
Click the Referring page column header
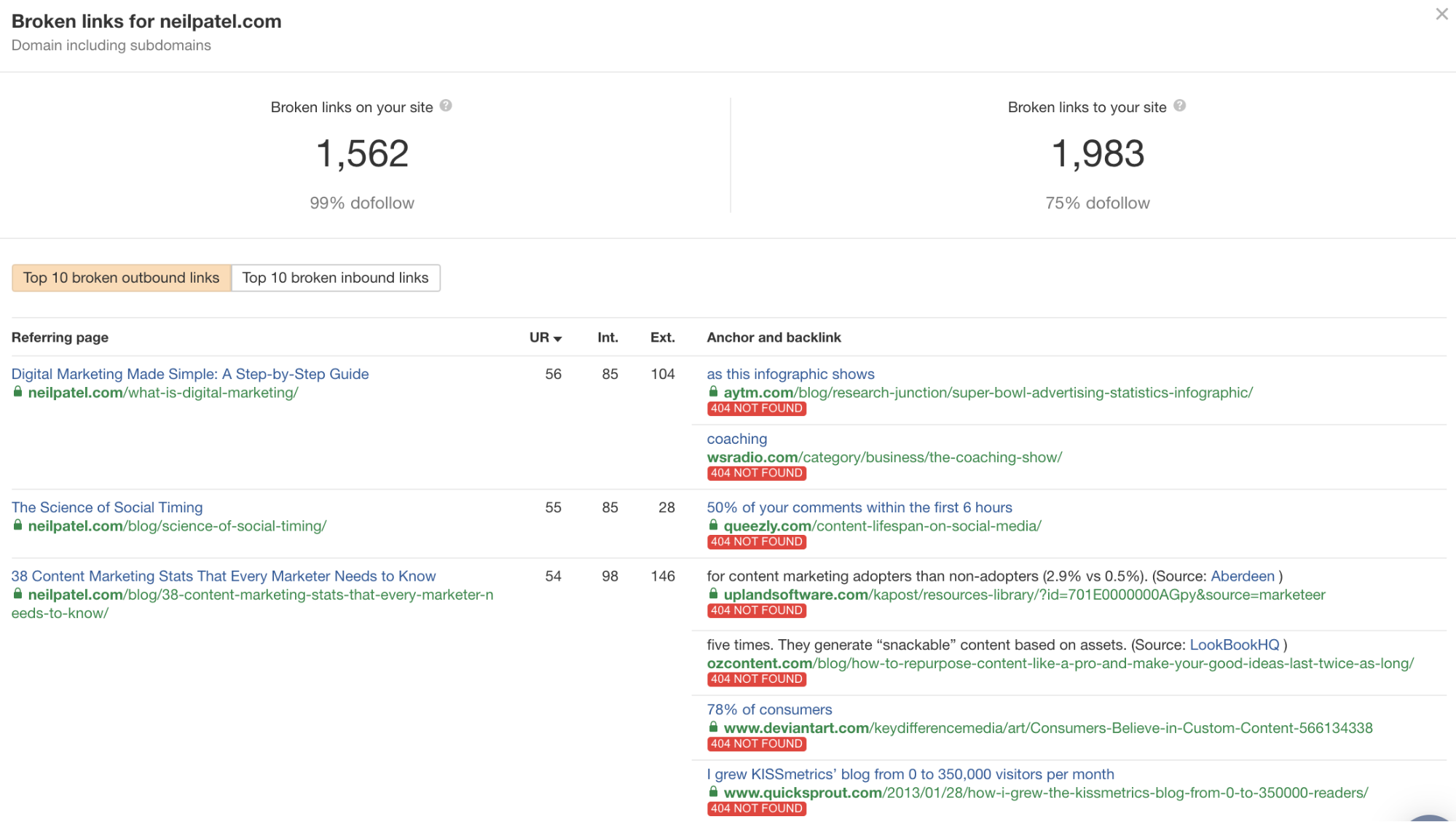point(60,337)
